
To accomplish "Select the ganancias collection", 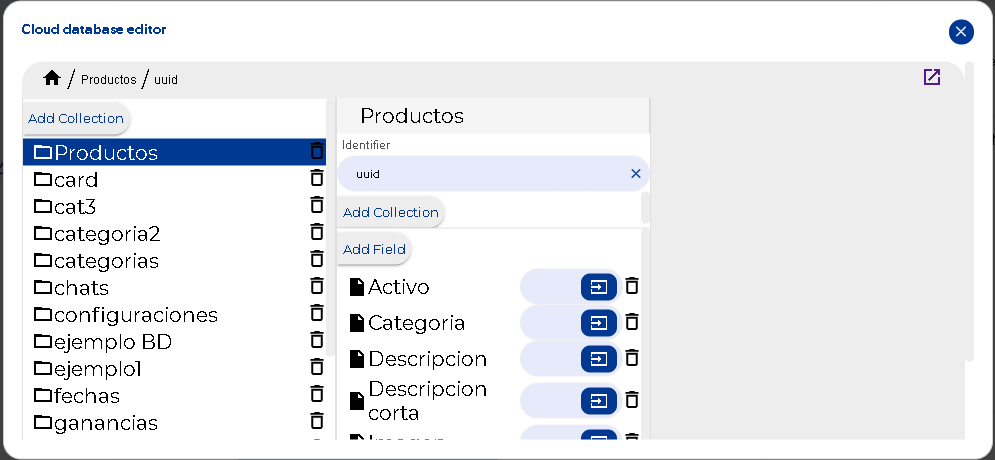I will click(x=175, y=423).
